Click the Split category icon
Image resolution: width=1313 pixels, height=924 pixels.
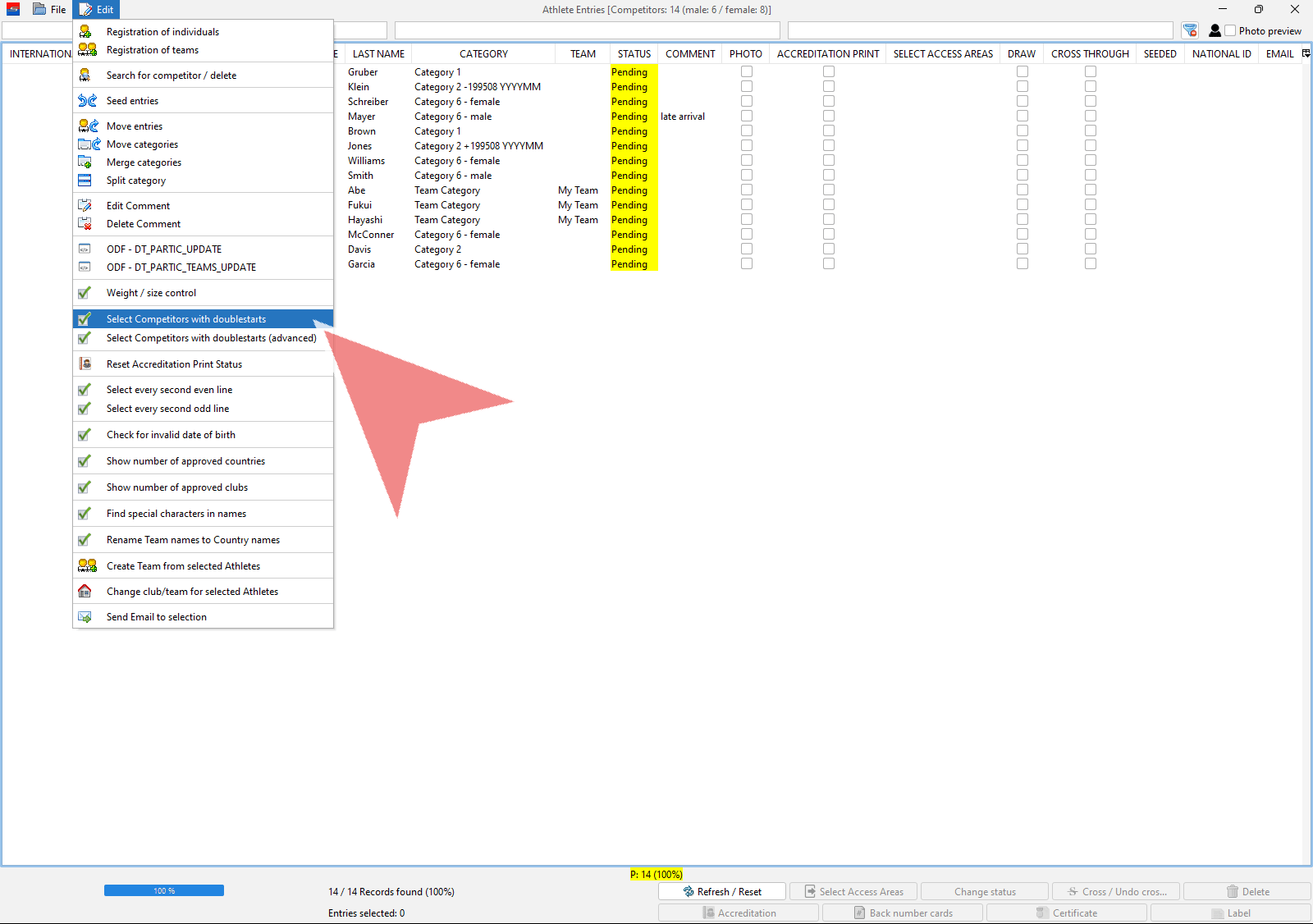[85, 181]
